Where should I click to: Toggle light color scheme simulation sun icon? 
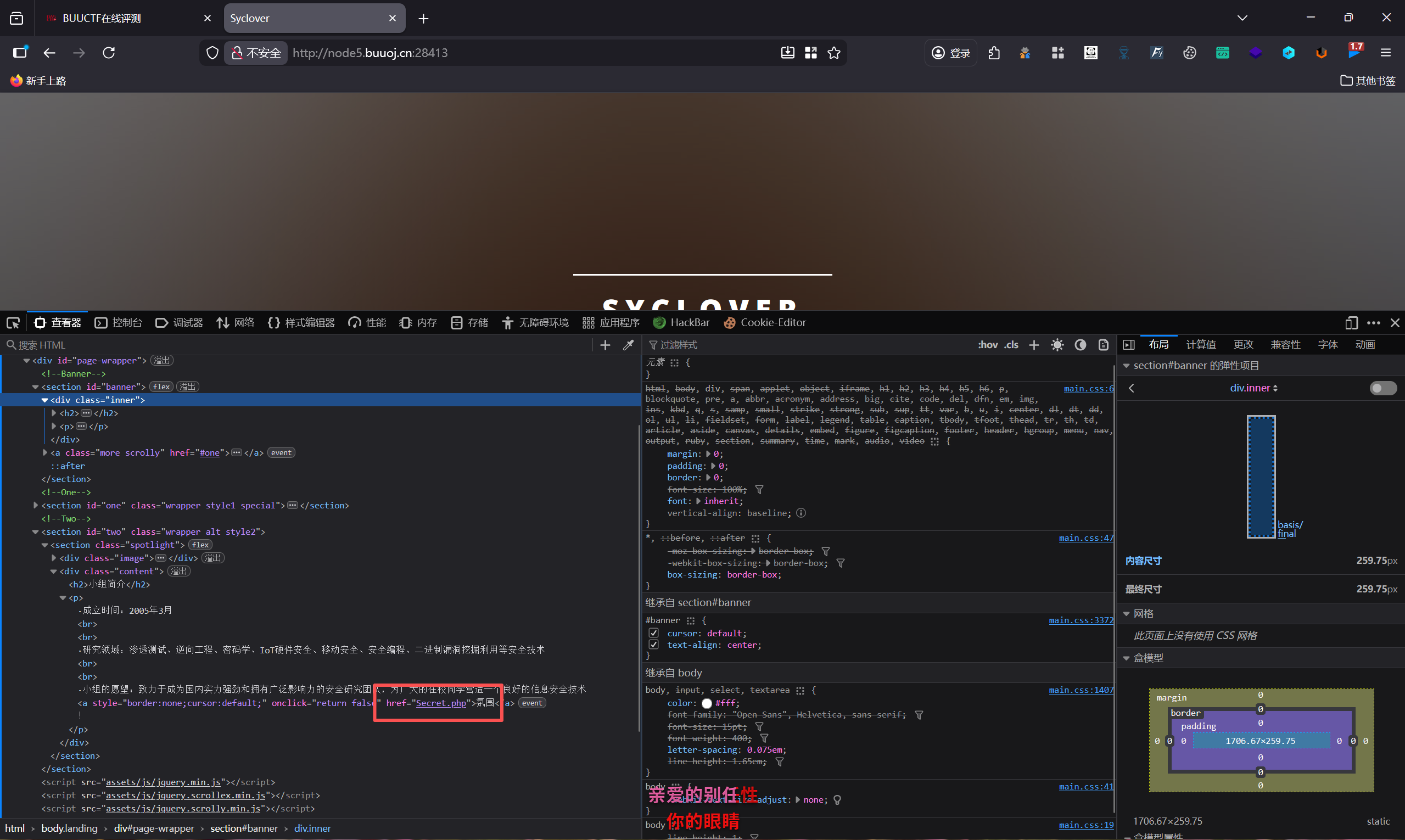coord(1057,345)
